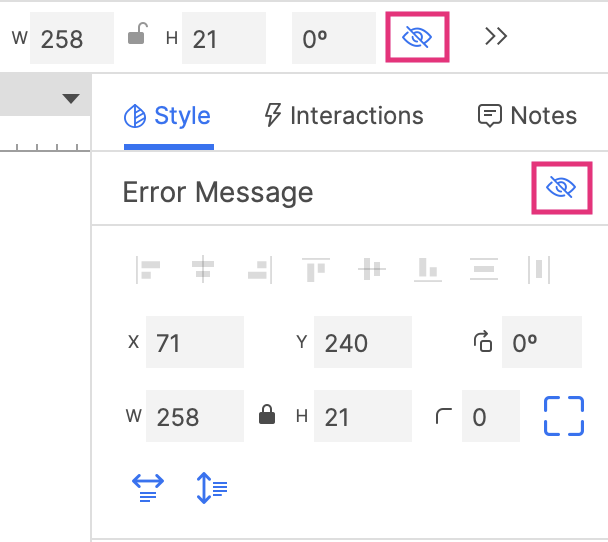Screen dimensions: 608x542
Task: Toggle hidden eye icon in top toolbar
Action: (x=416, y=38)
